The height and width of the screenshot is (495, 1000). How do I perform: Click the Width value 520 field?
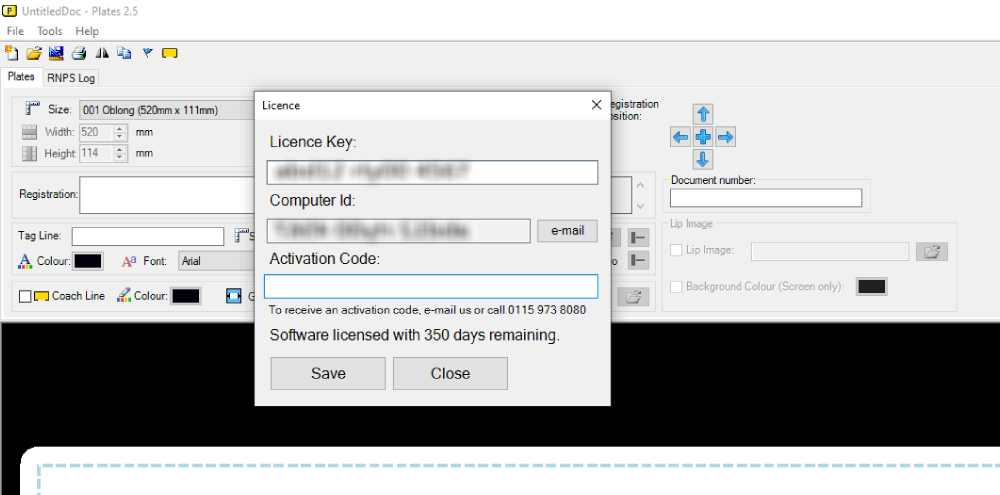point(96,133)
